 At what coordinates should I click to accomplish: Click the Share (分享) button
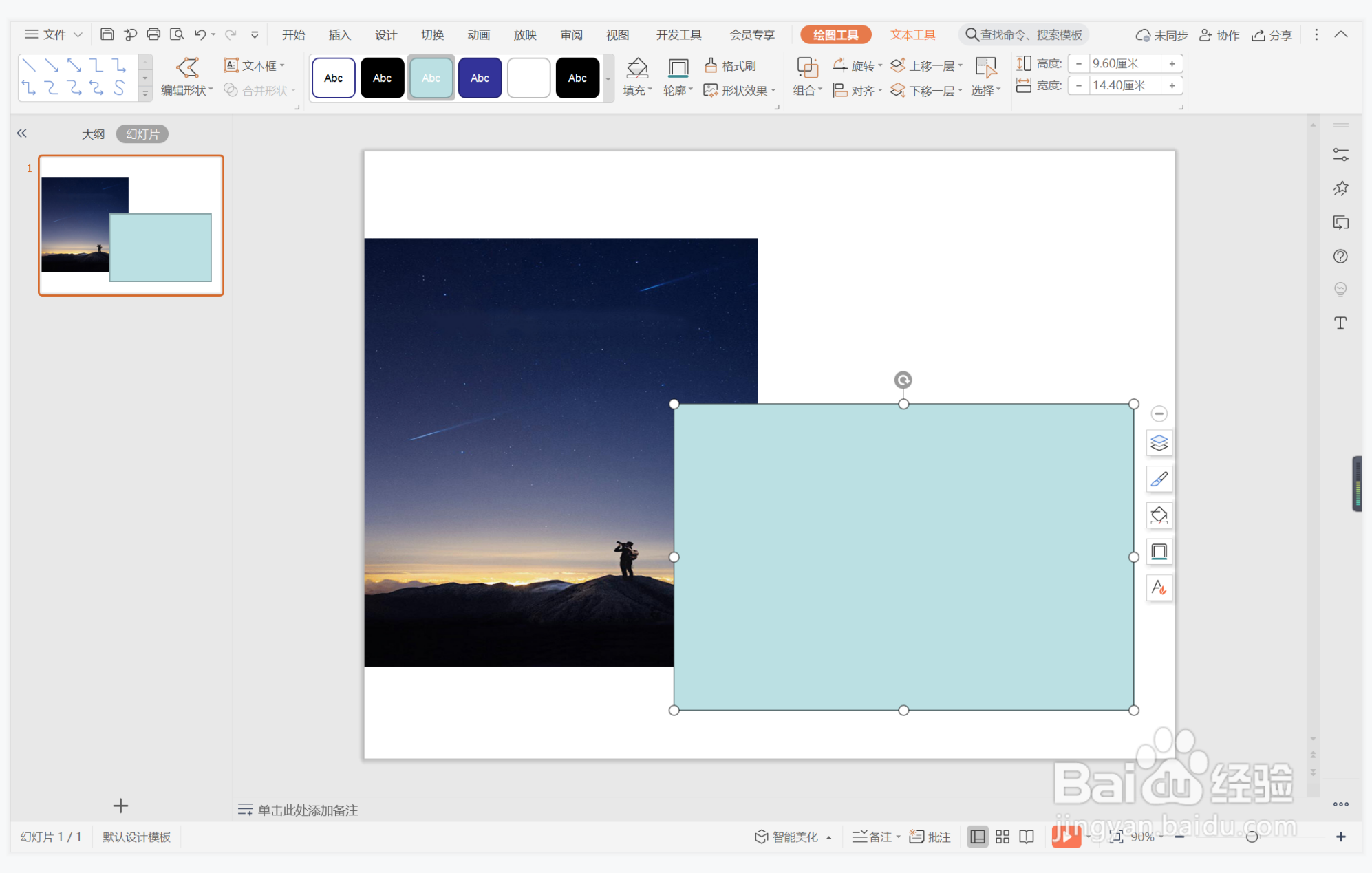pos(1272,34)
